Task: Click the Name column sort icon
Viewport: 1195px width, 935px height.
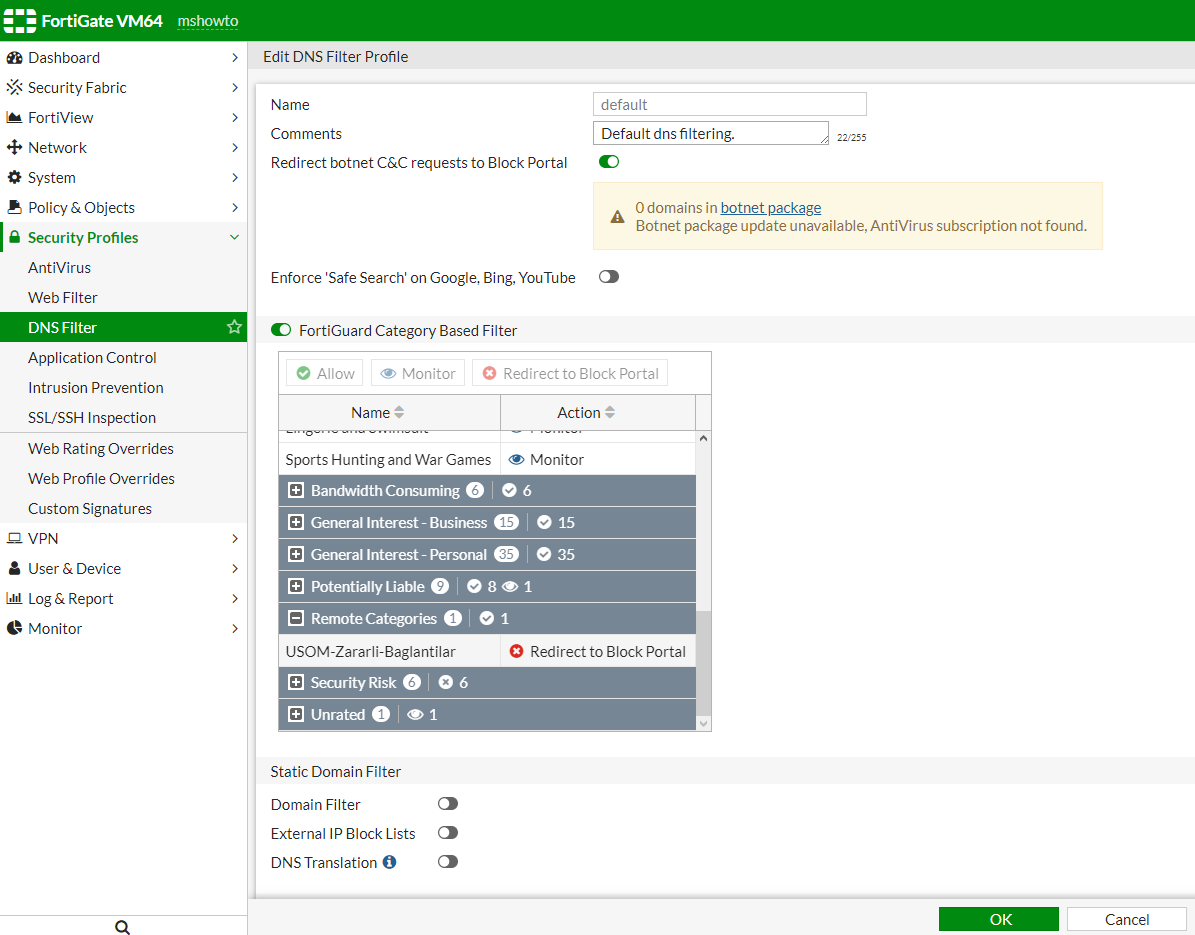Action: [399, 412]
